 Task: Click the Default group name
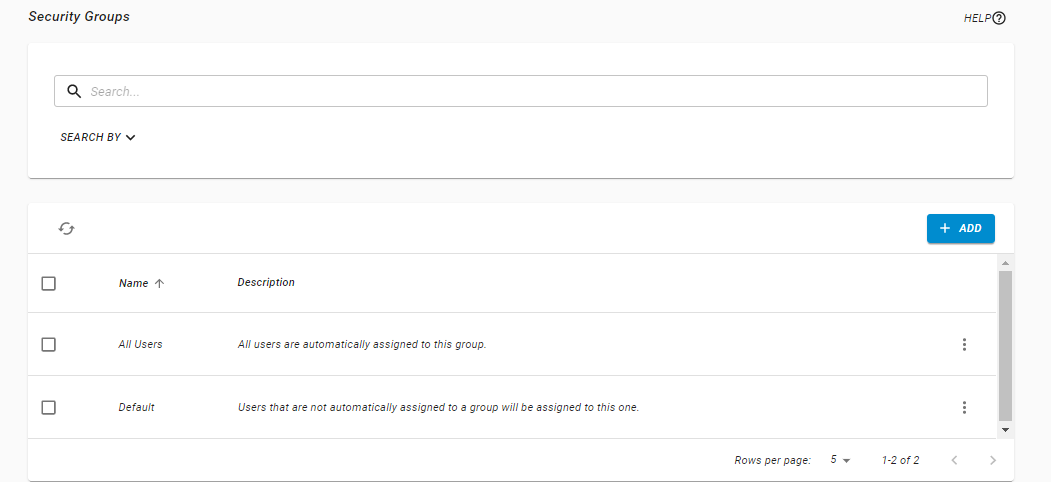[136, 408]
